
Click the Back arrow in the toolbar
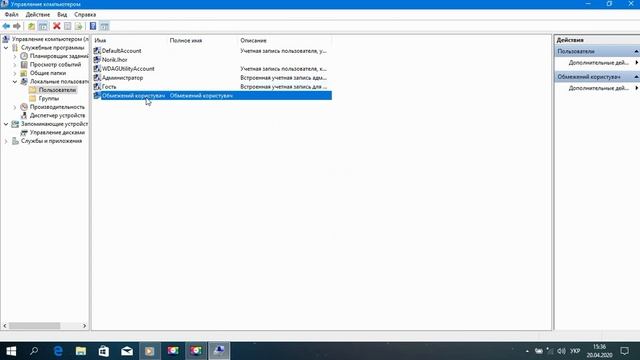point(6,26)
